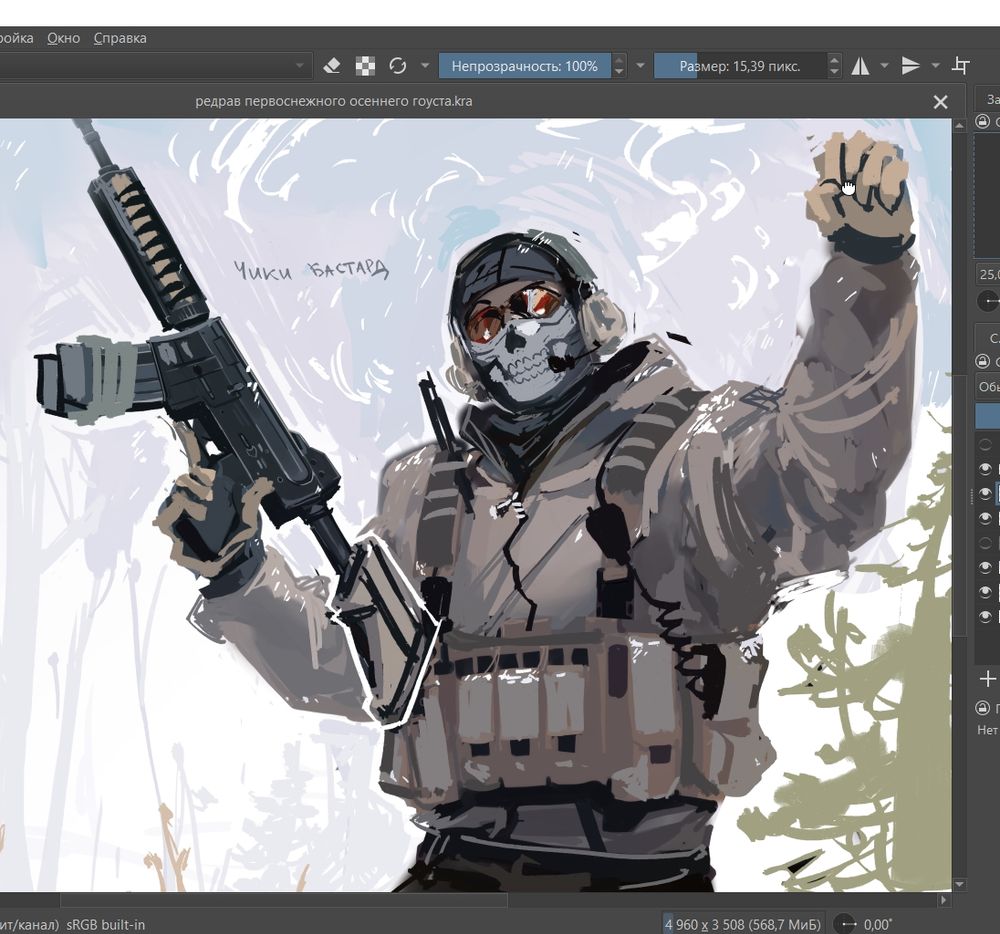Select the редрав первоснежного осеннего гоуста.kra tab
The width and height of the screenshot is (1000, 934).
tap(334, 101)
